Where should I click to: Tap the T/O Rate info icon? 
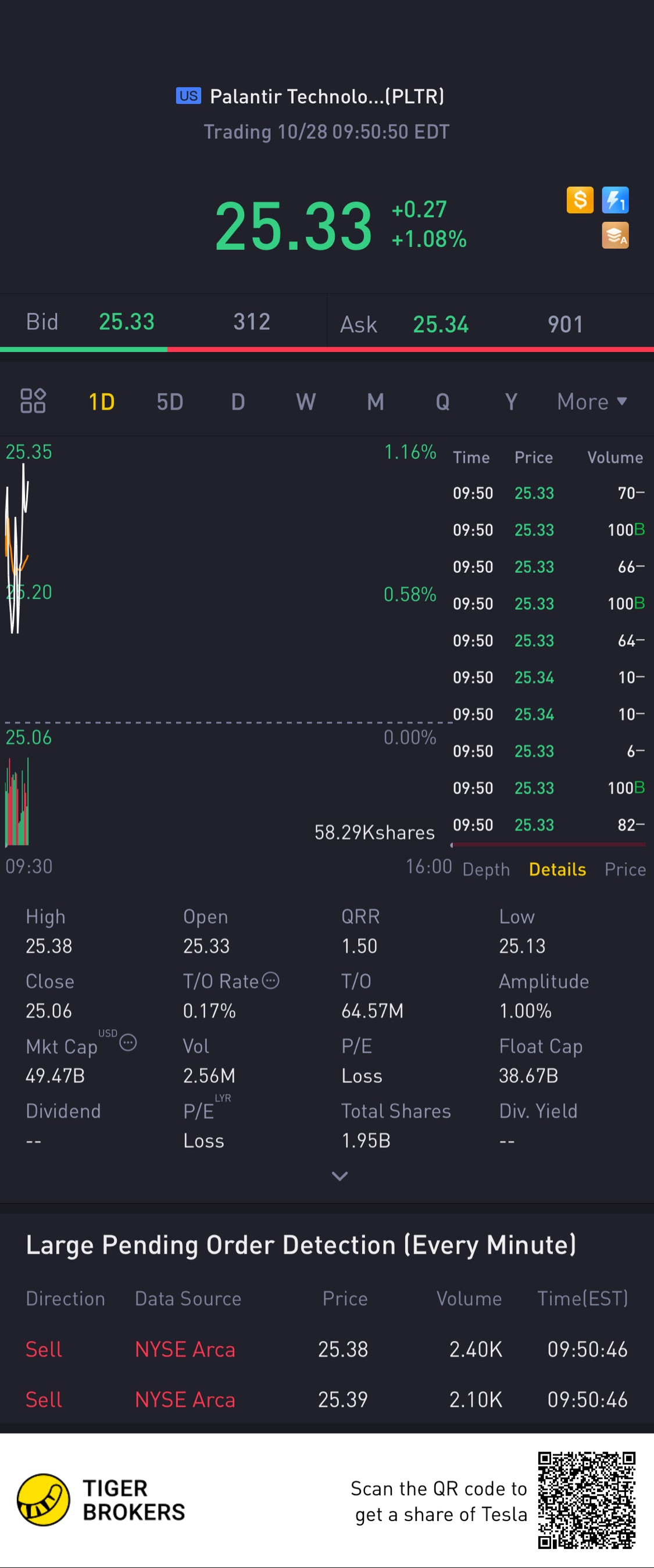270,981
